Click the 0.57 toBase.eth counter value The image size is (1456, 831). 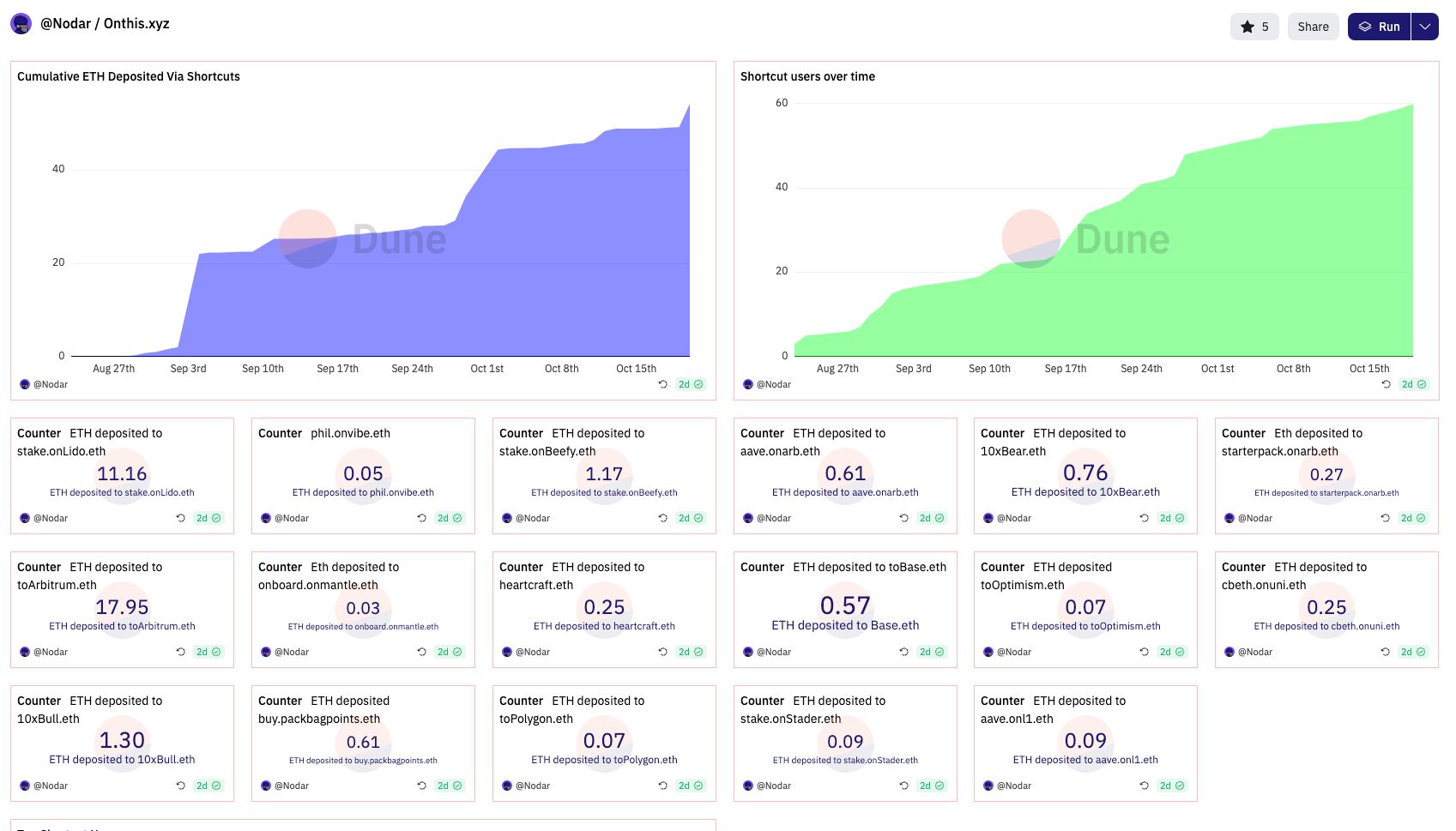coord(845,605)
